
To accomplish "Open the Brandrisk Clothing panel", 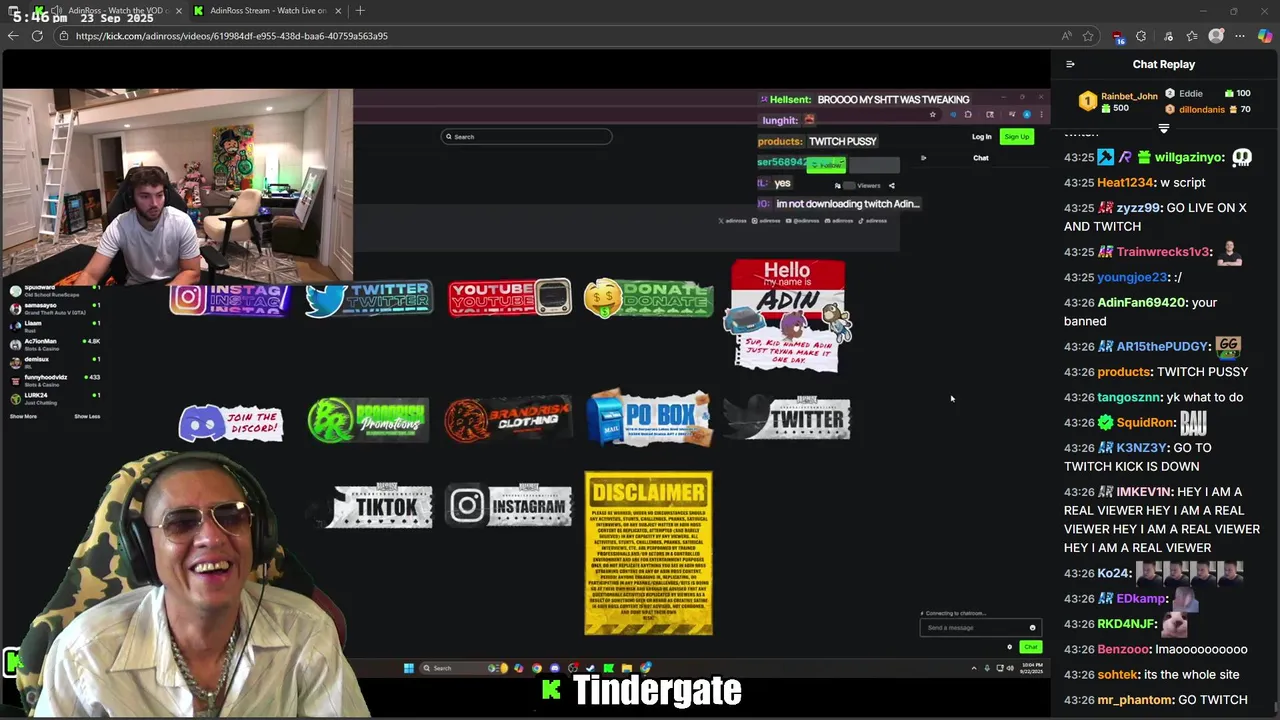I will pyautogui.click(x=508, y=420).
